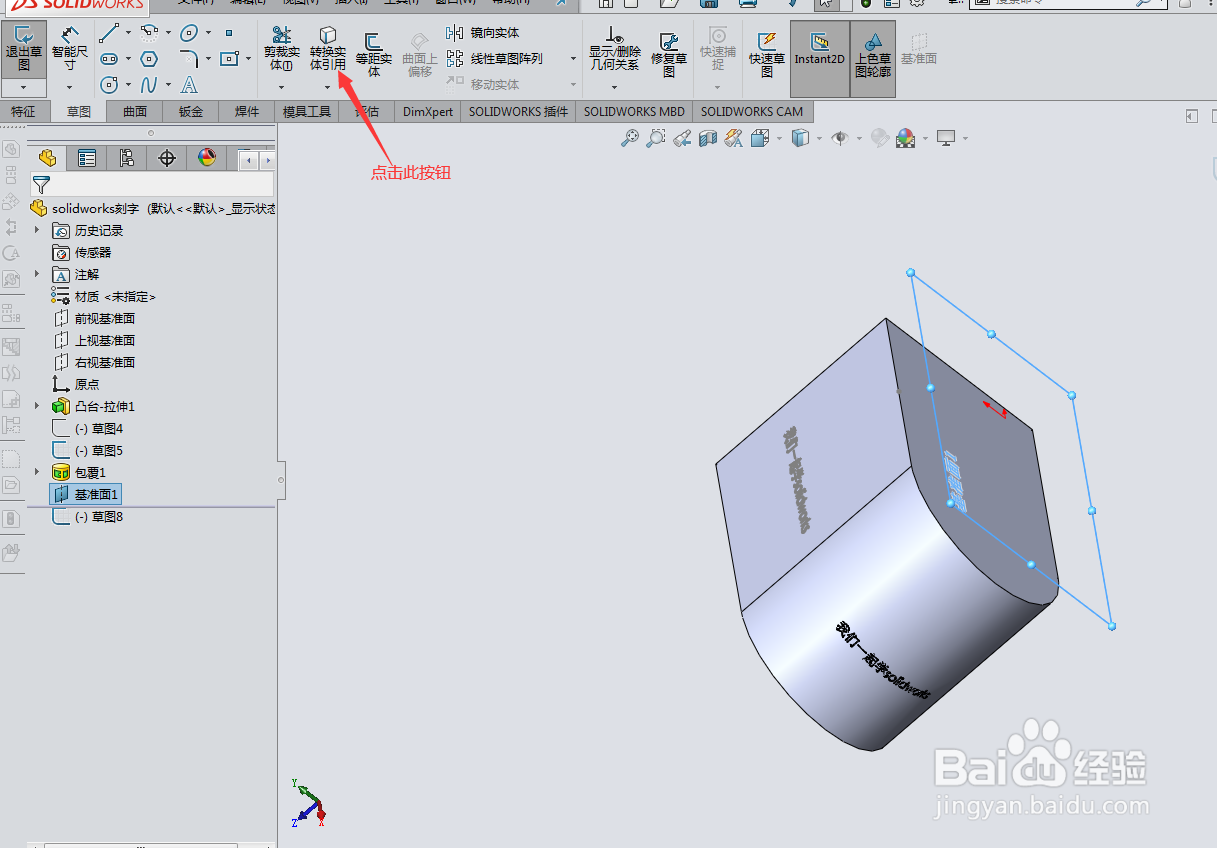Viewport: 1217px width, 848px height.
Task: Select the Spline sketch tool
Action: tap(149, 85)
